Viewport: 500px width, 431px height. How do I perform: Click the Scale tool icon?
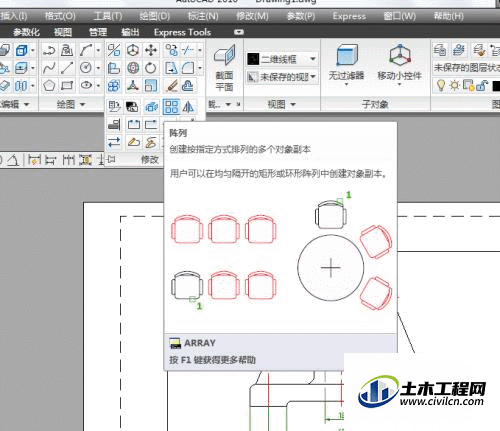(151, 86)
